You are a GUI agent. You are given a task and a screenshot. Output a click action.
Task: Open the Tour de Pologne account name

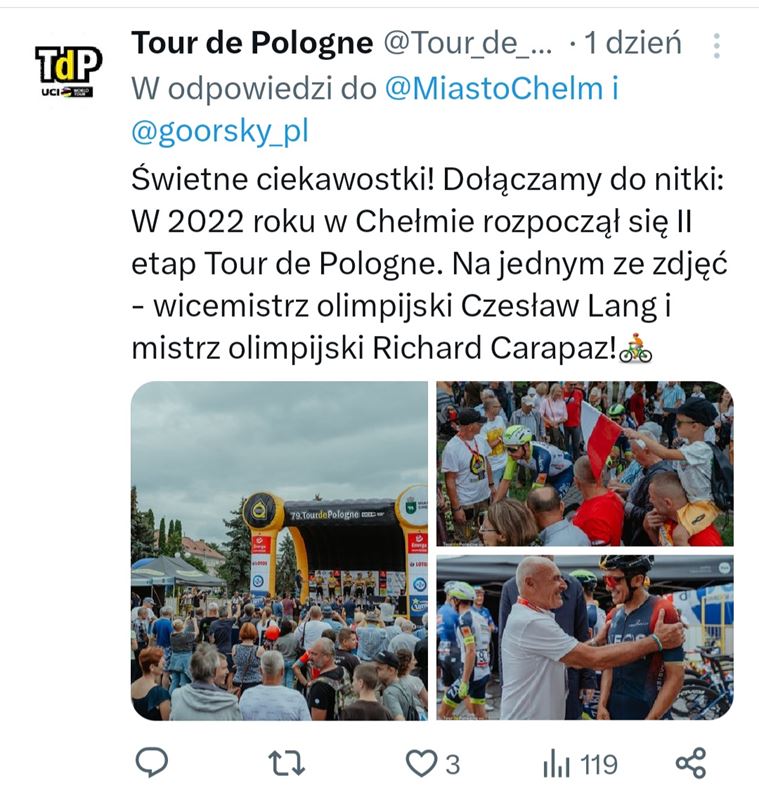[x=252, y=43]
